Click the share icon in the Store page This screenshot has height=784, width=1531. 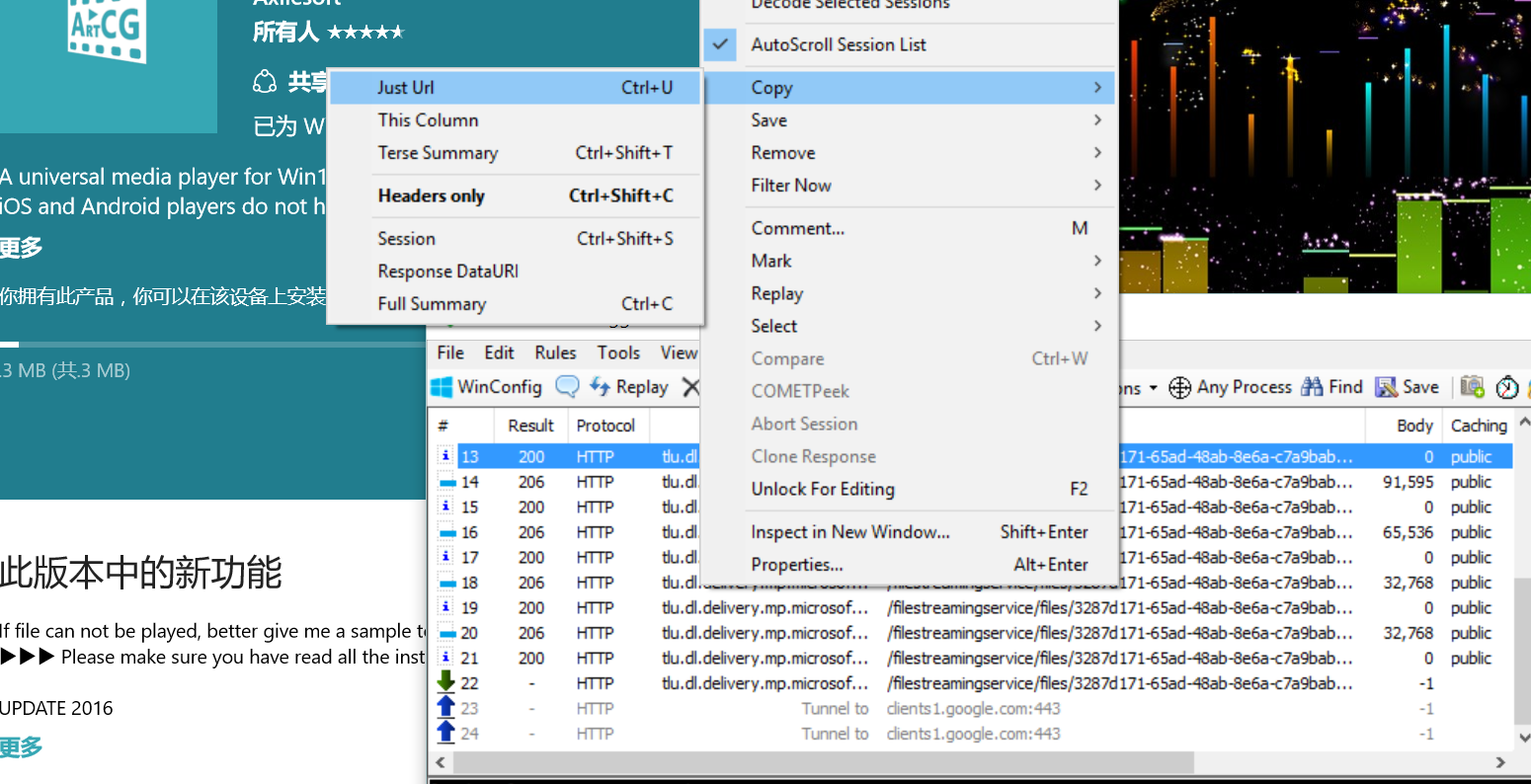pyautogui.click(x=265, y=82)
